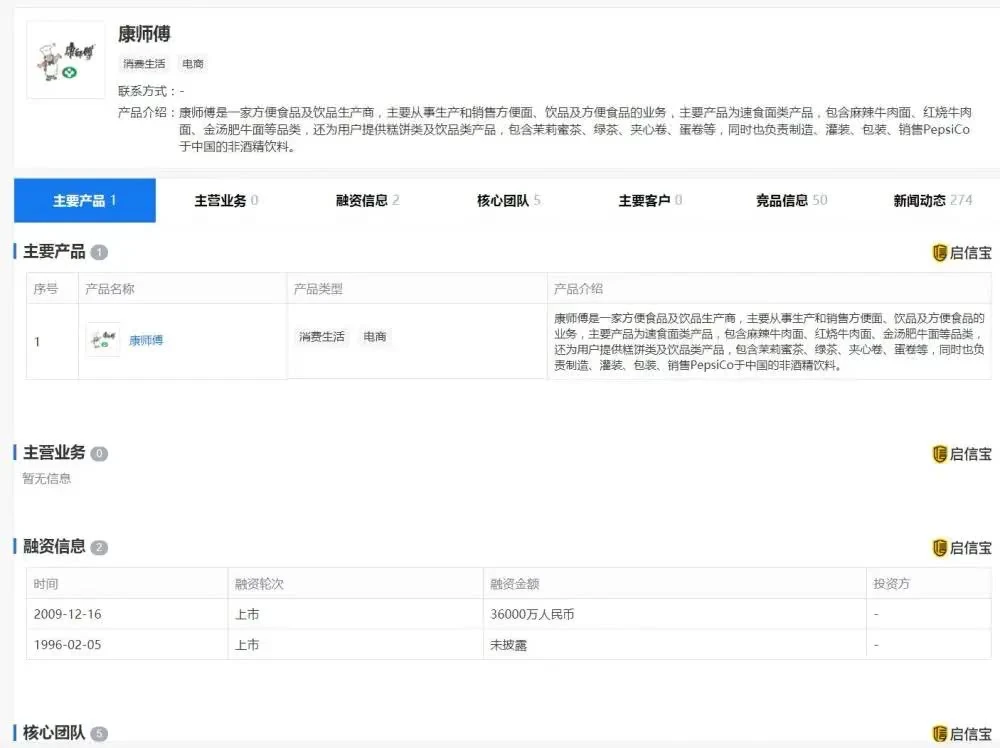1000x748 pixels.
Task: Click the 主营业务 section heading
Action: click(x=54, y=453)
